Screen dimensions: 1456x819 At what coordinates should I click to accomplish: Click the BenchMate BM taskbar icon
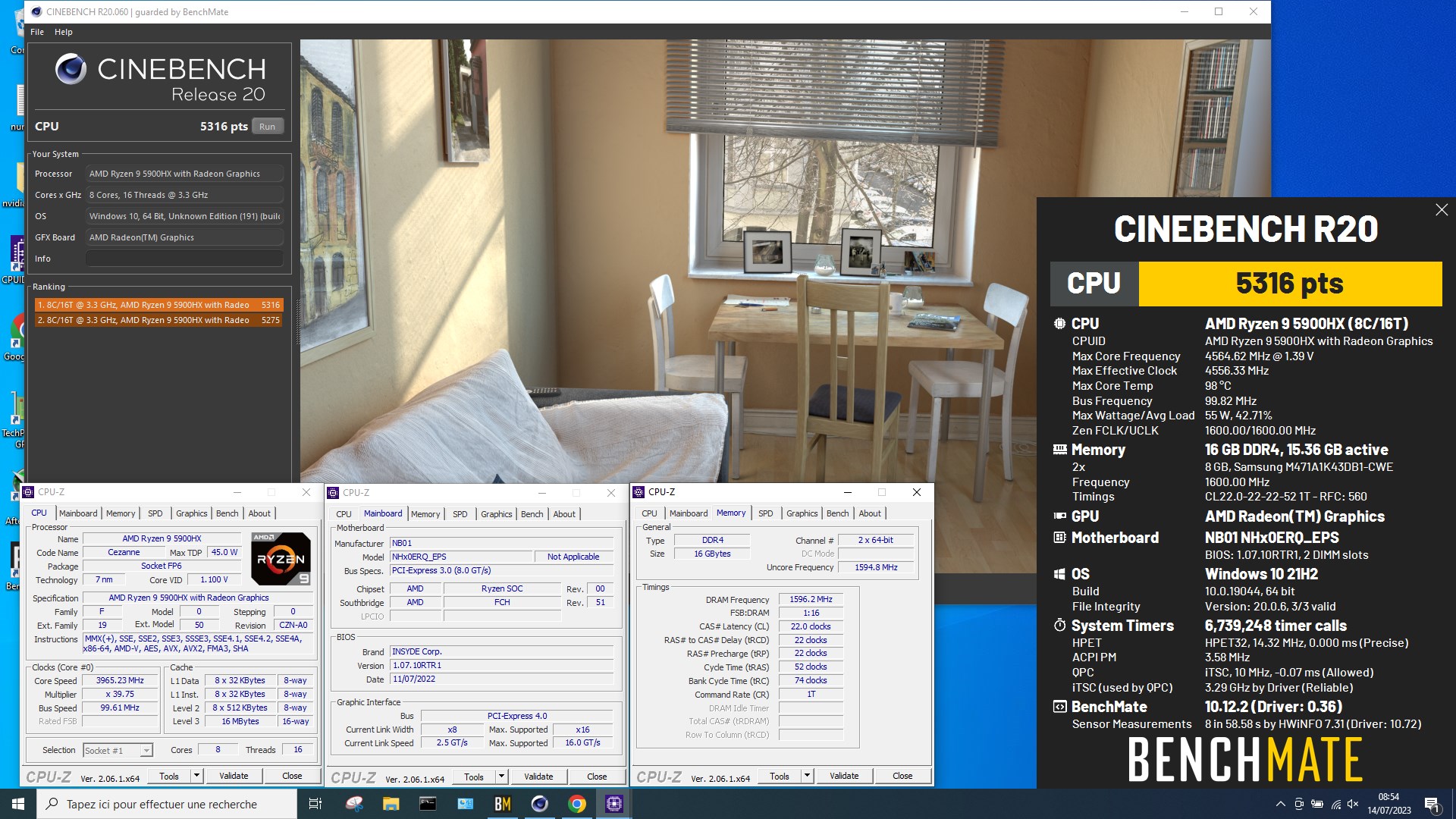(502, 804)
